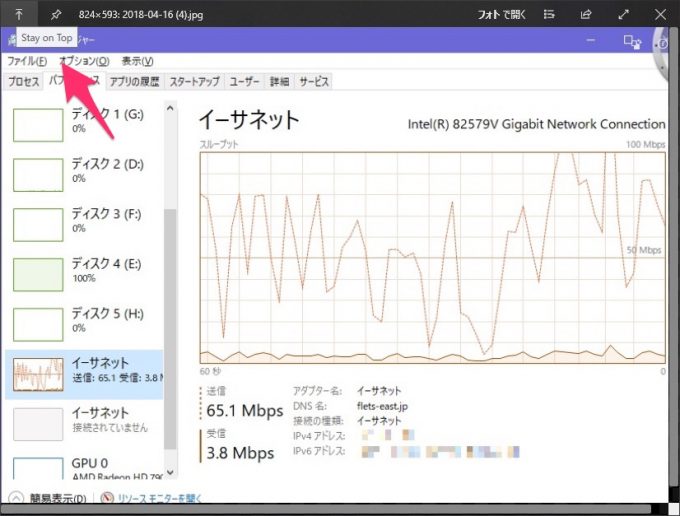Click the Stay on Top arrow icon
The width and height of the screenshot is (680, 516).
pyautogui.click(x=19, y=14)
